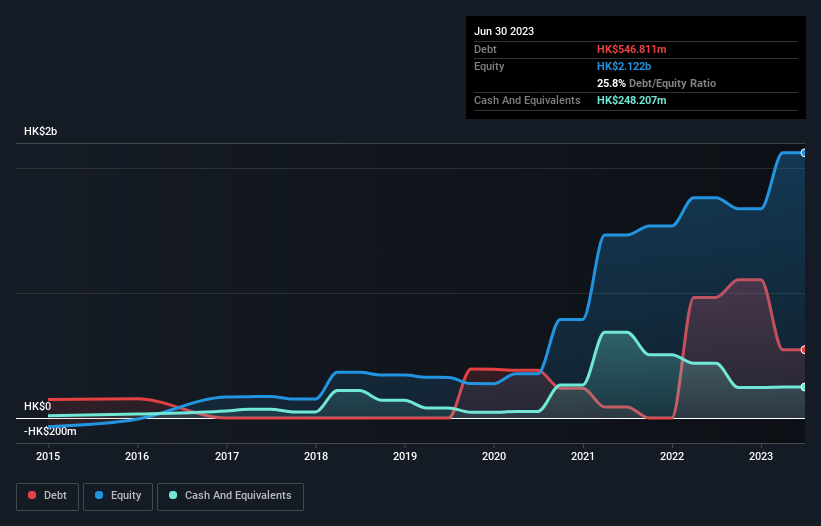Click the HK$0 y-axis label

tap(38, 407)
